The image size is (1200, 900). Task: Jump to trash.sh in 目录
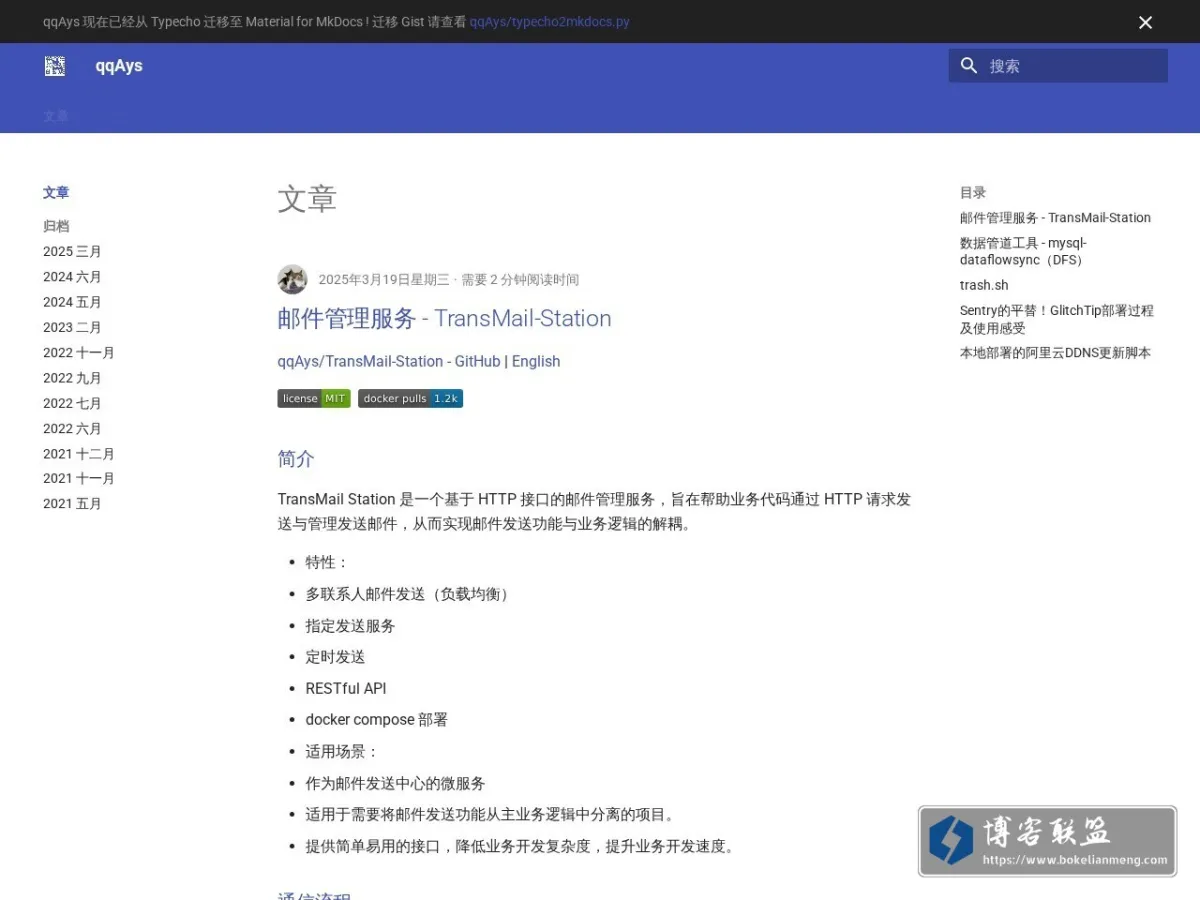[984, 285]
